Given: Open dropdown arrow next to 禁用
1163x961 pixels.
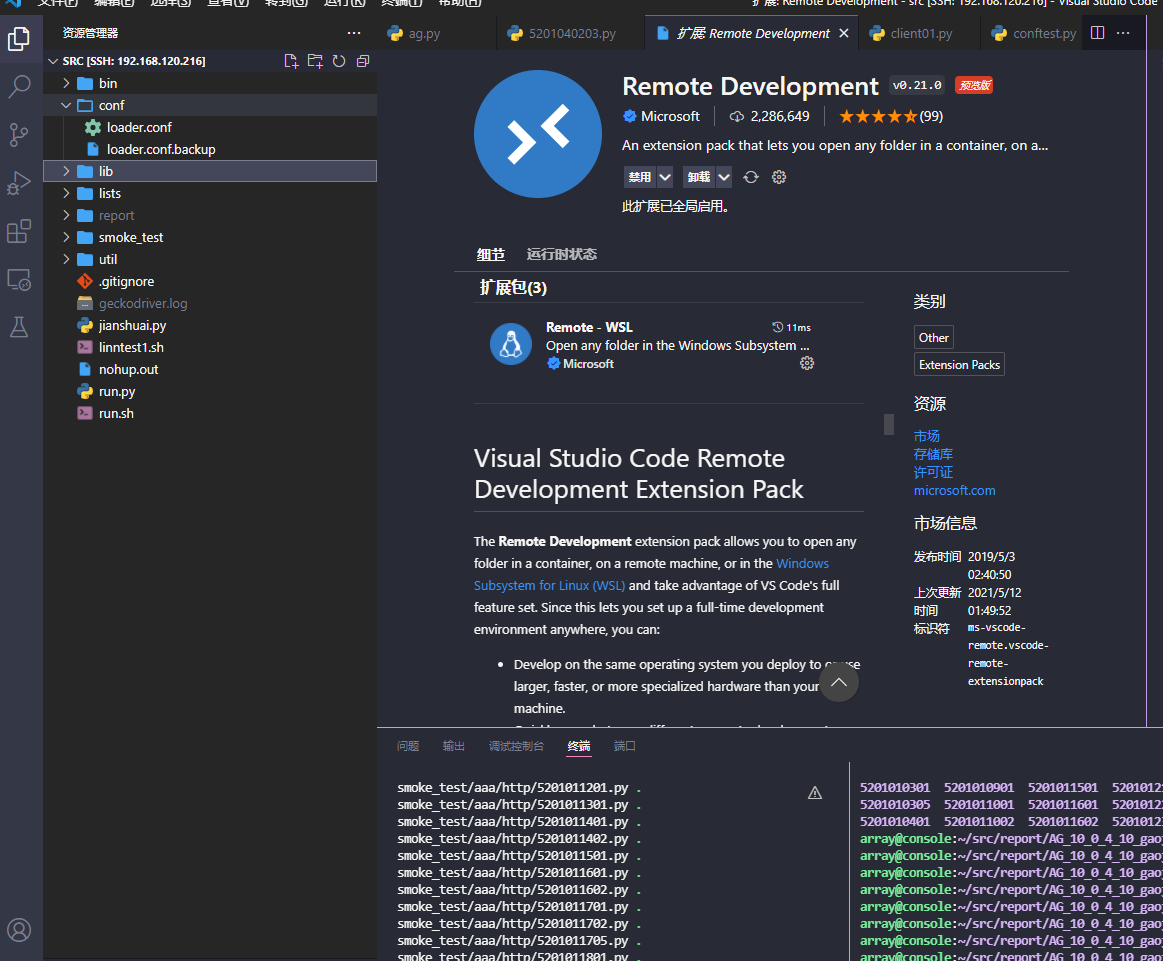Looking at the screenshot, I should 665,177.
